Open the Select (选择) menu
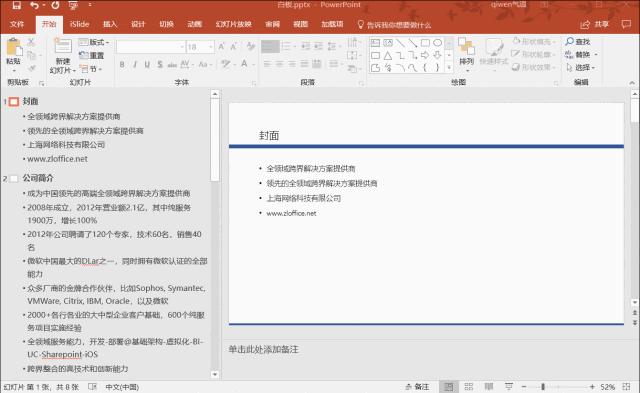 (580, 67)
